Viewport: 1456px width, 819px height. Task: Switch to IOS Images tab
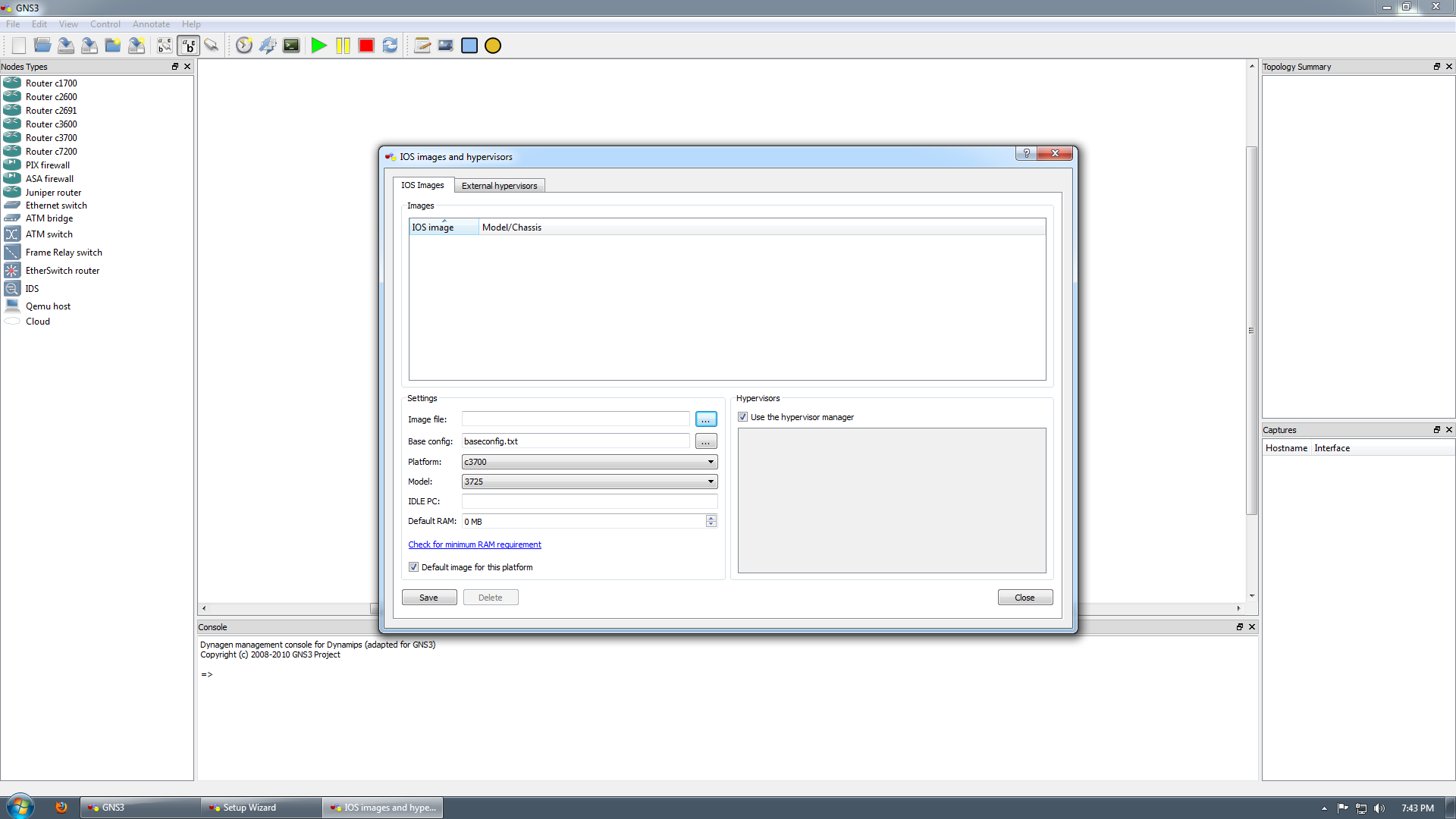[x=422, y=185]
